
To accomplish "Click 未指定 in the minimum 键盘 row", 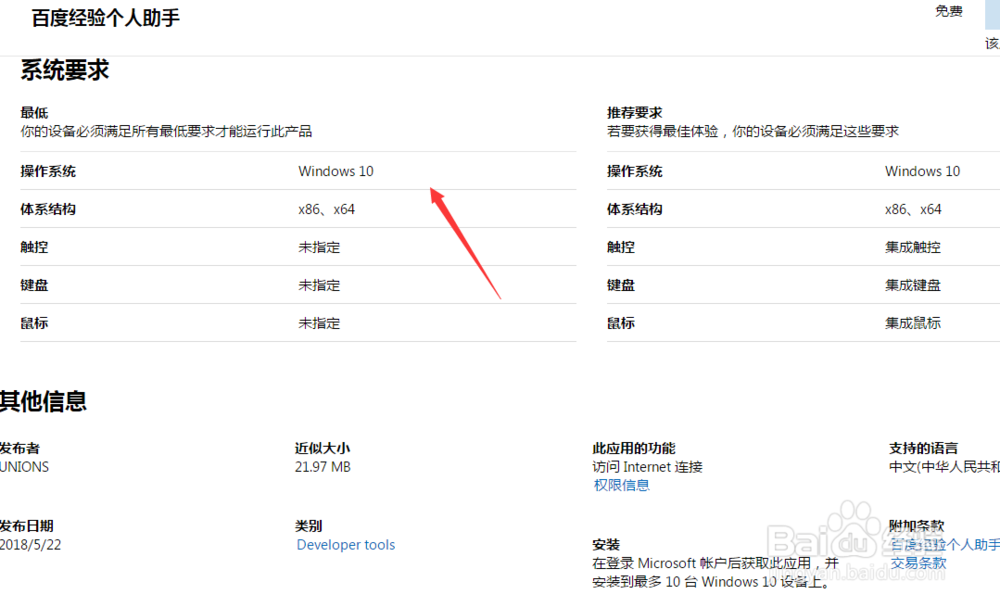I will pyautogui.click(x=319, y=285).
